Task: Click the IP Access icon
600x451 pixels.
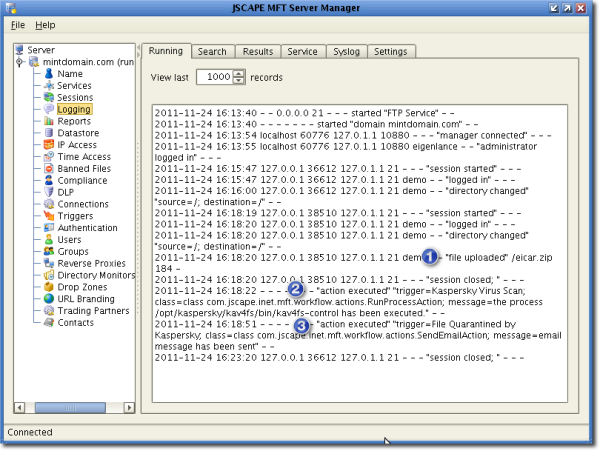Action: (x=49, y=145)
